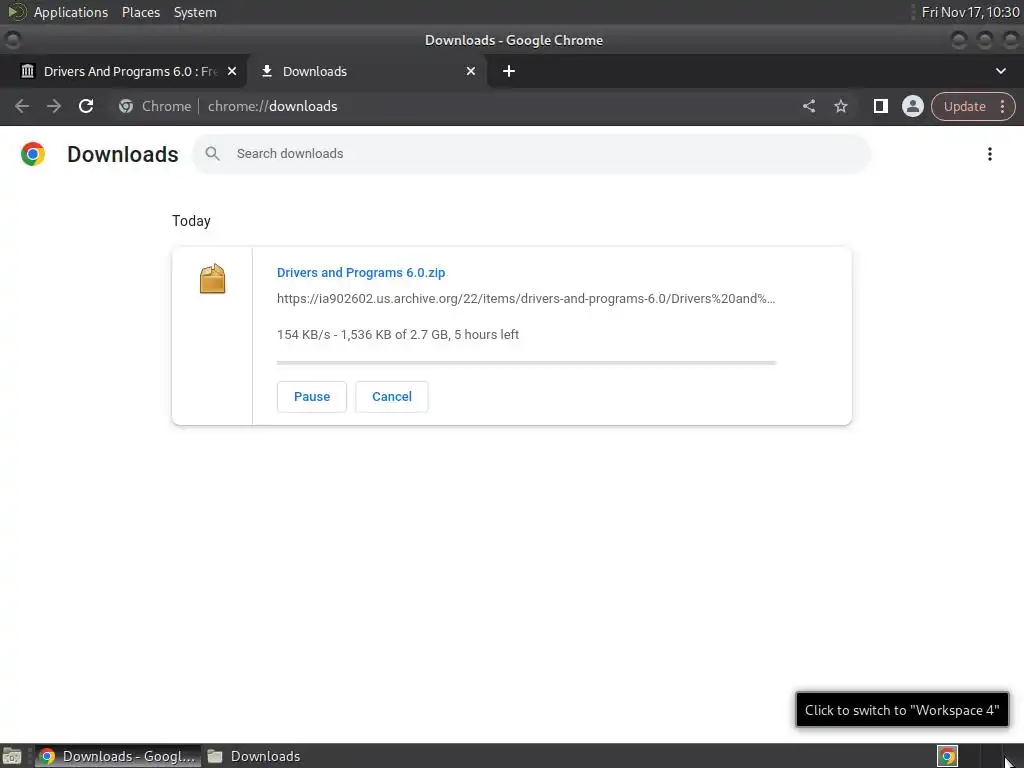The height and width of the screenshot is (768, 1024).
Task: Click the window menu button in title bar
Action: pos(12,40)
